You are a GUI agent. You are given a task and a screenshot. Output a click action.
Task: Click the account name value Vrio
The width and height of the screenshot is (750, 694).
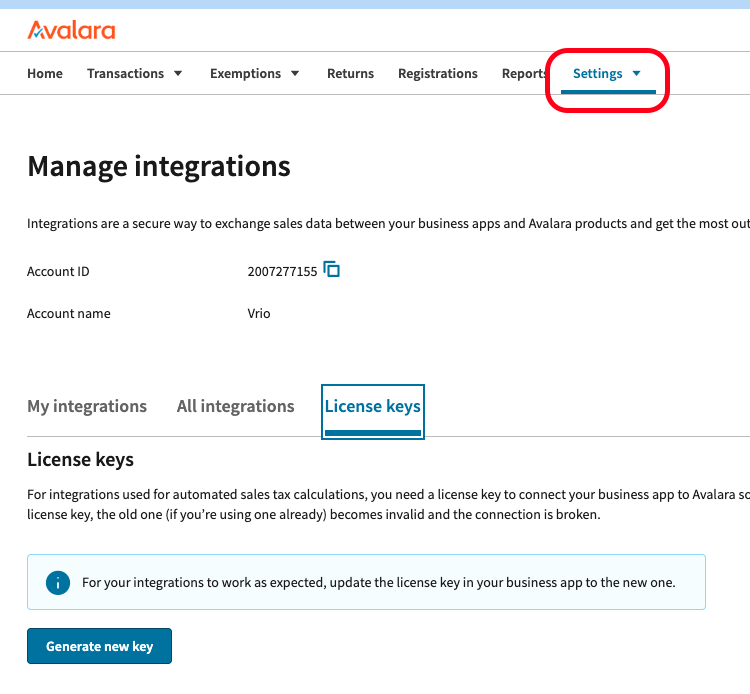coord(259,314)
